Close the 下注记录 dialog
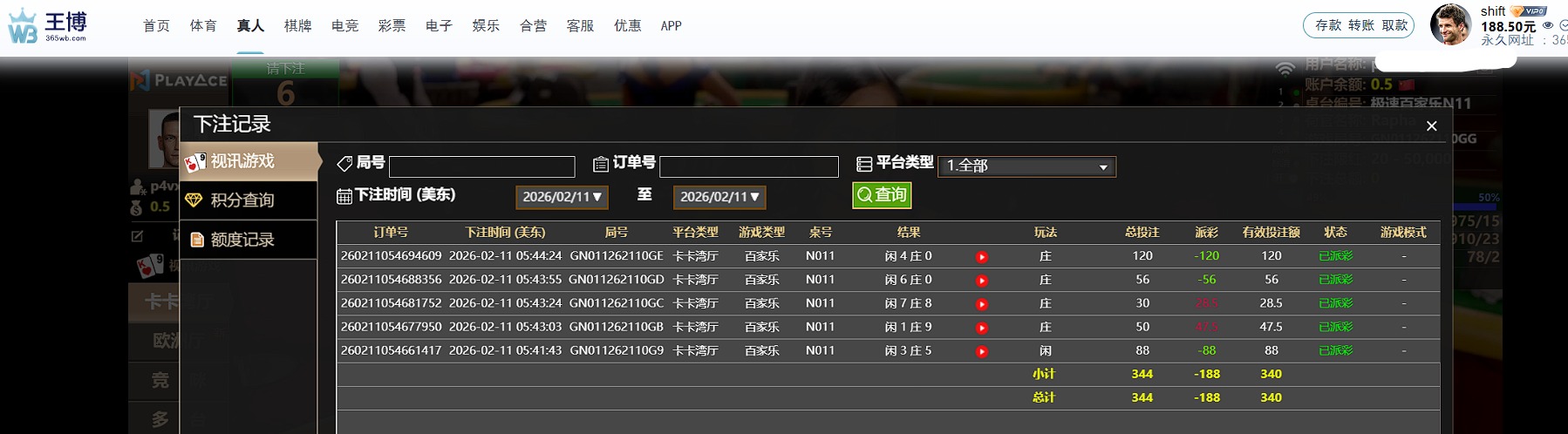This screenshot has height=434, width=1568. pos(1431,126)
